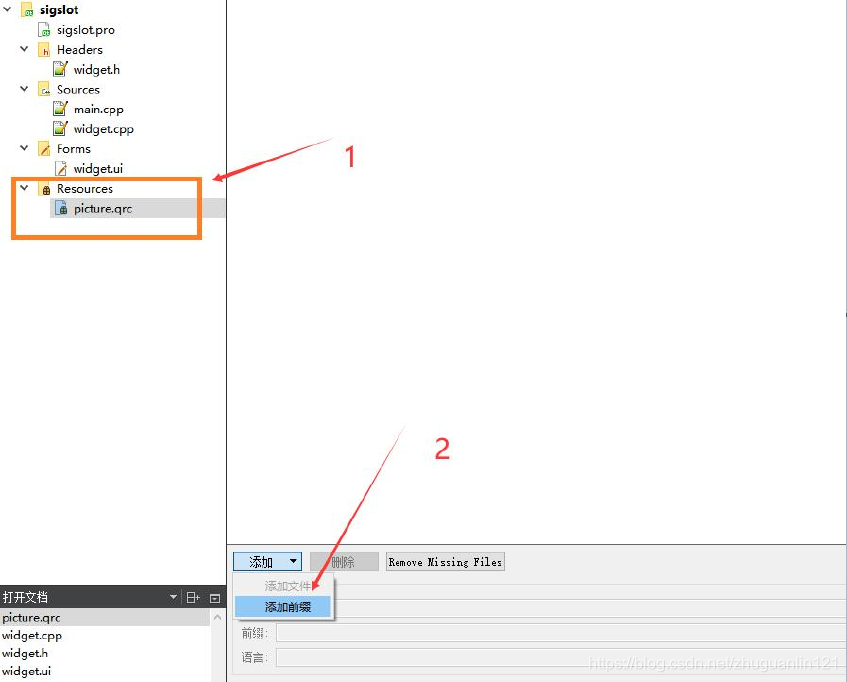Collapse the sigslot project node

coord(8,9)
